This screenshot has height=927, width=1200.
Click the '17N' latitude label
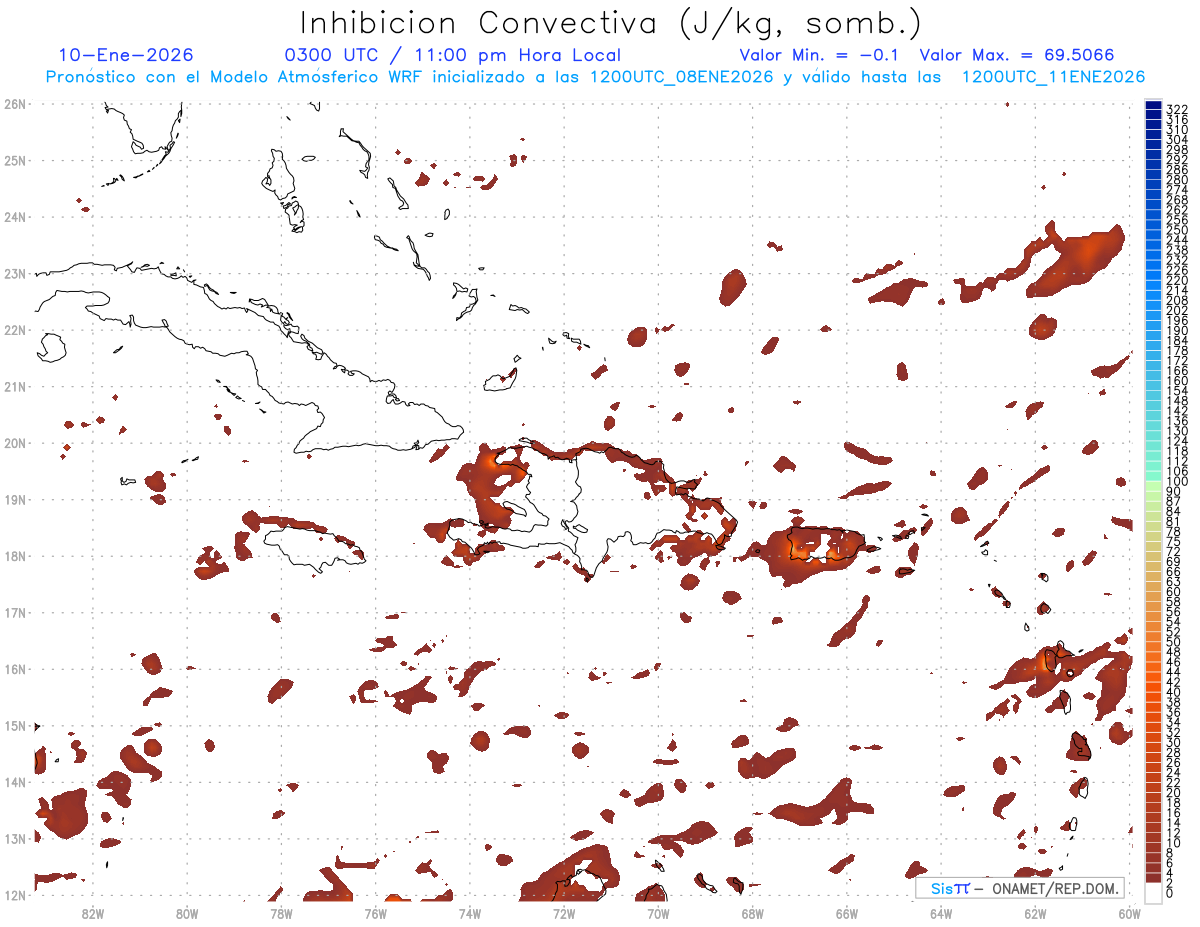(x=14, y=612)
